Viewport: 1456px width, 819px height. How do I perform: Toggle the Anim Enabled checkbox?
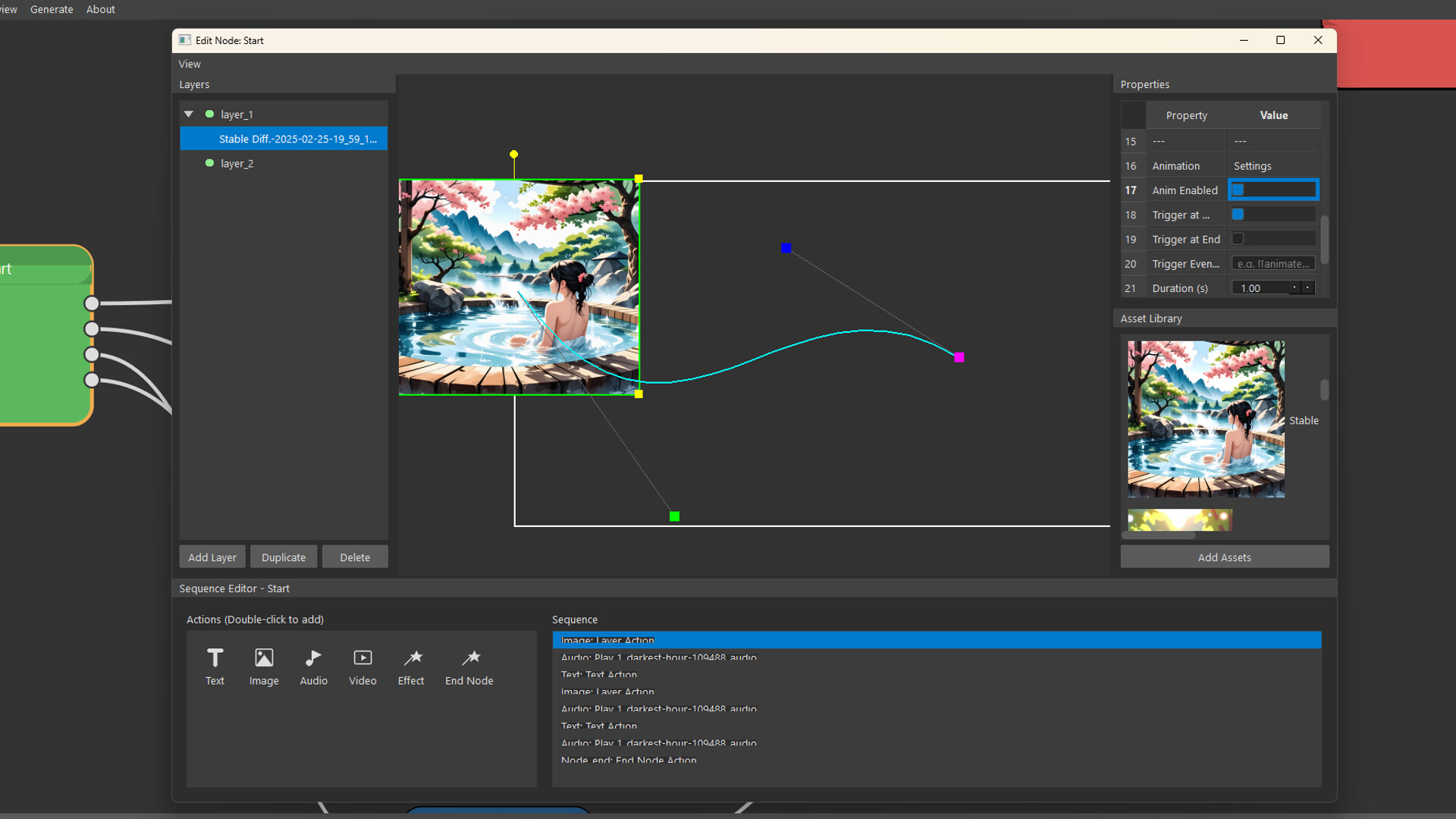click(x=1238, y=190)
